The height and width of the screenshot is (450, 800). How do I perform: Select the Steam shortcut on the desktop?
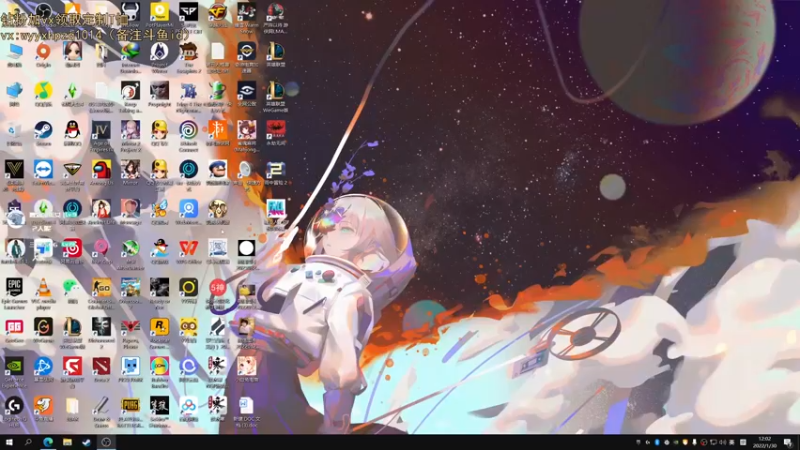[43, 130]
